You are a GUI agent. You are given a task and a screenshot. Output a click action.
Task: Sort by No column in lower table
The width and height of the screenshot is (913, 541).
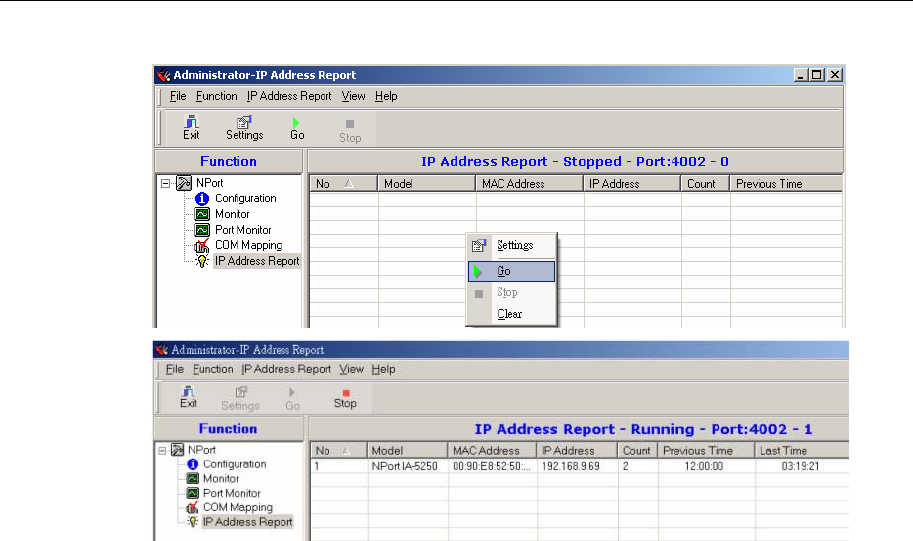coord(339,451)
